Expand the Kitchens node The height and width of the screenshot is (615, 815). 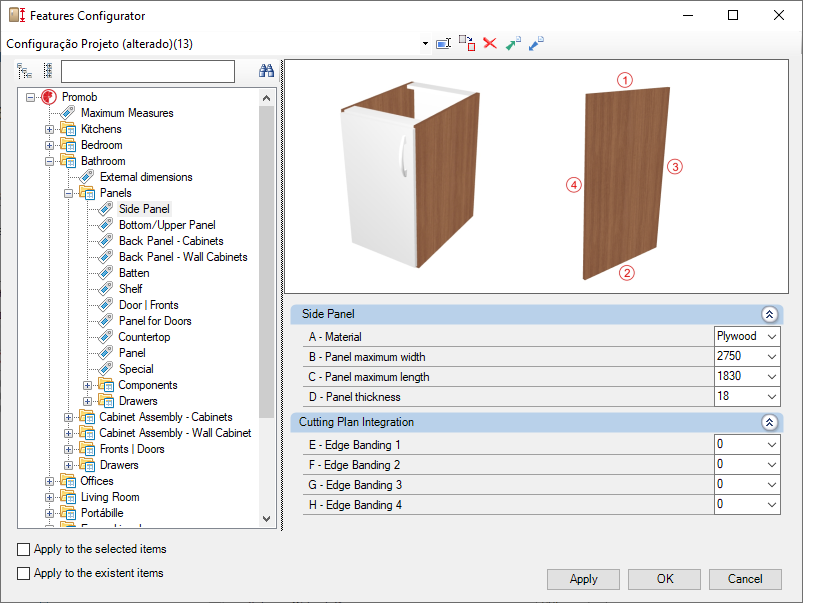click(49, 129)
